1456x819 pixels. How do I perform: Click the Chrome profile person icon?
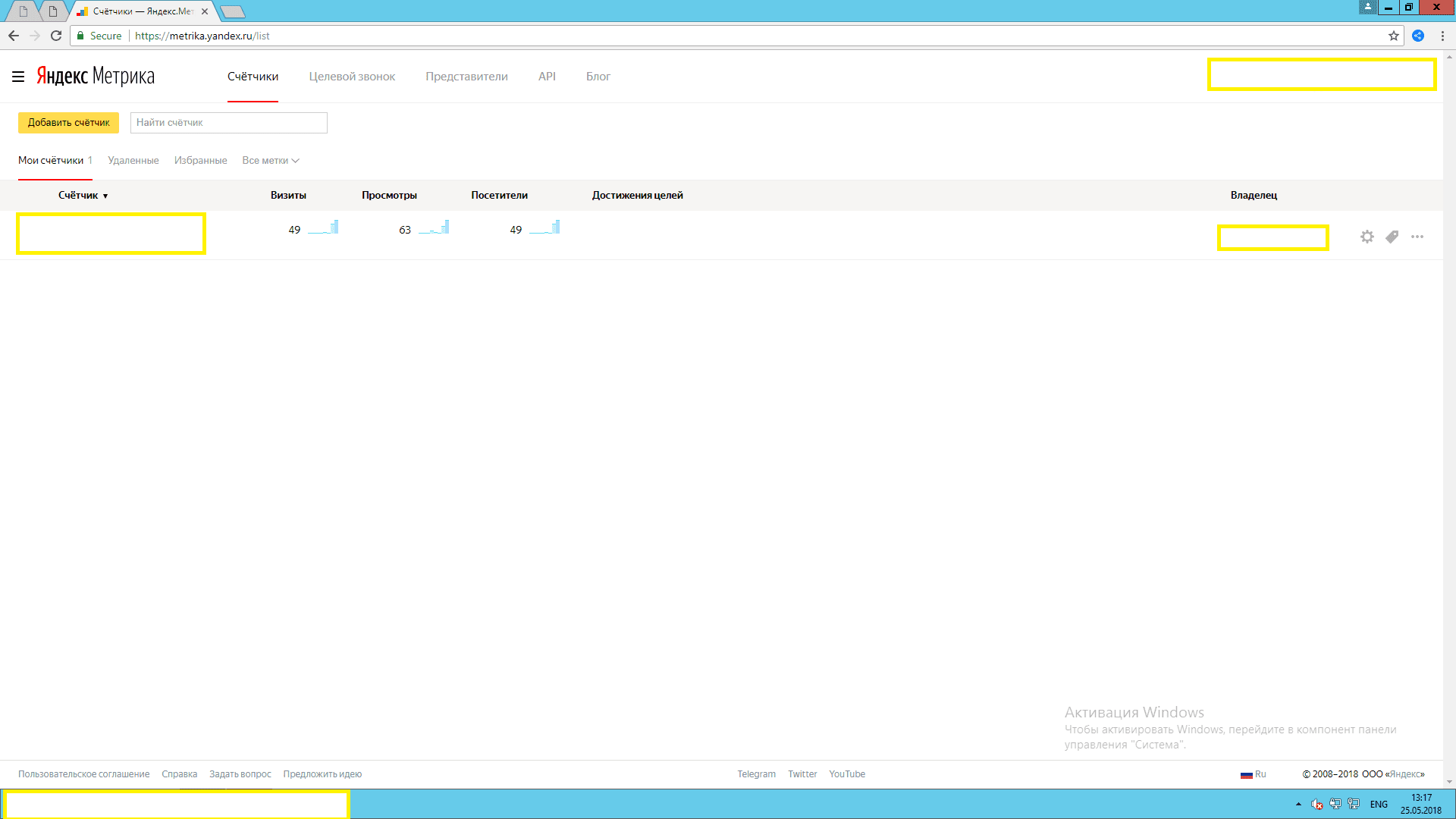coord(1367,7)
